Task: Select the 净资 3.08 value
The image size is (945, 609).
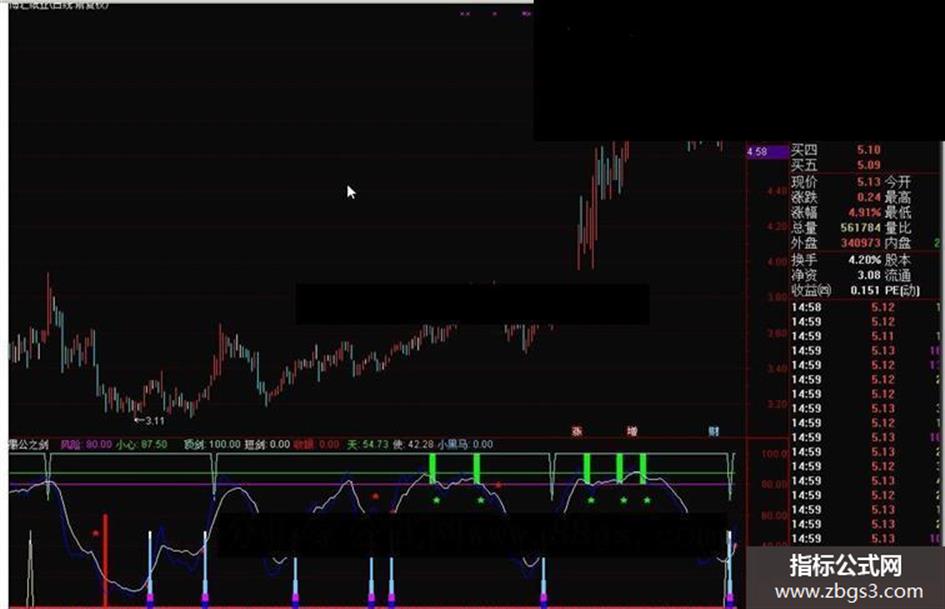Action: tap(836, 275)
